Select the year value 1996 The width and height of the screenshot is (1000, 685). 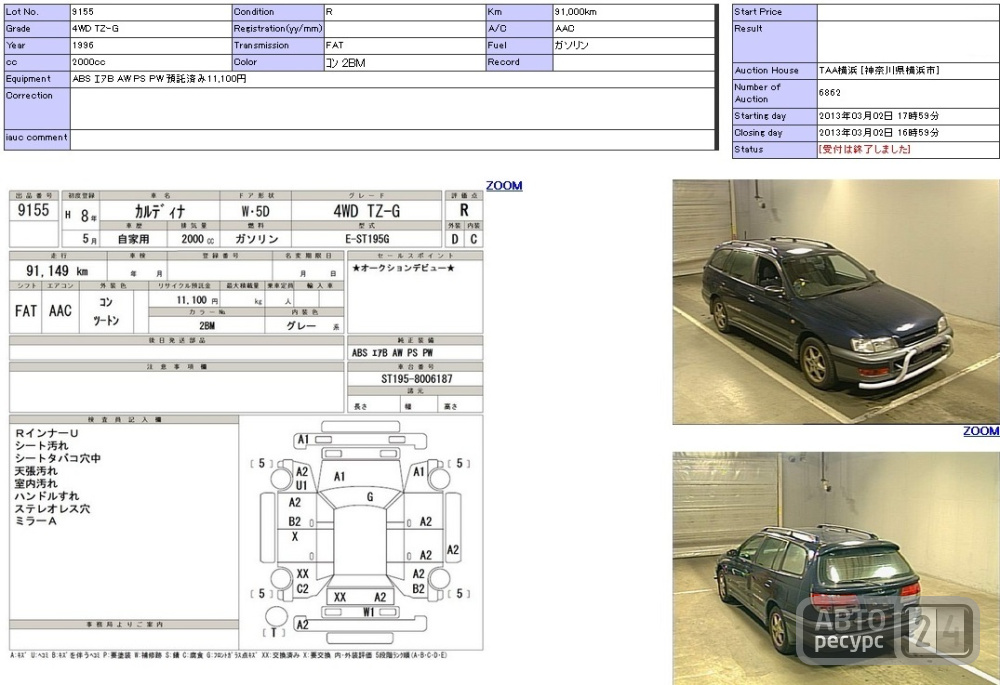click(83, 45)
